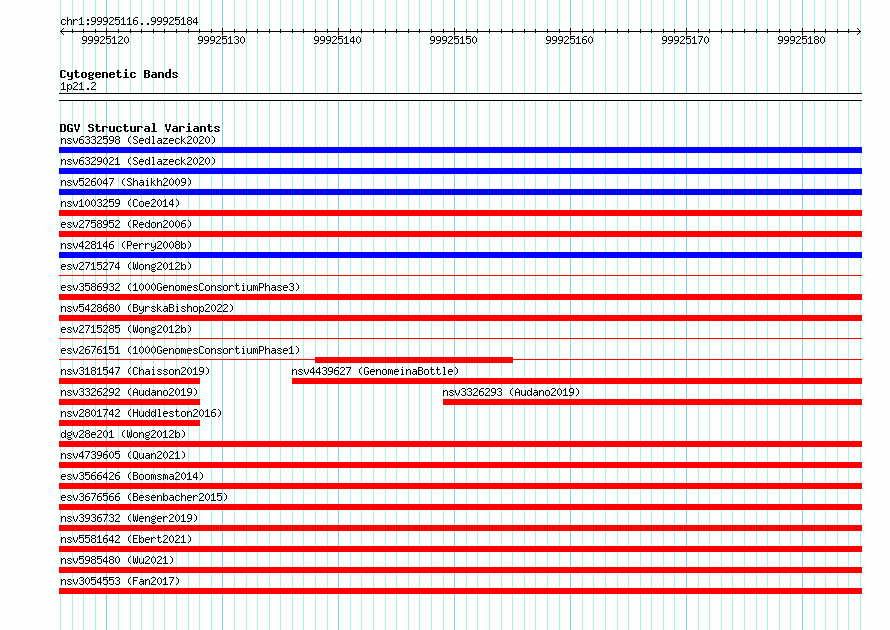
Task: Click ruler position 99925180
Action: tap(801, 40)
